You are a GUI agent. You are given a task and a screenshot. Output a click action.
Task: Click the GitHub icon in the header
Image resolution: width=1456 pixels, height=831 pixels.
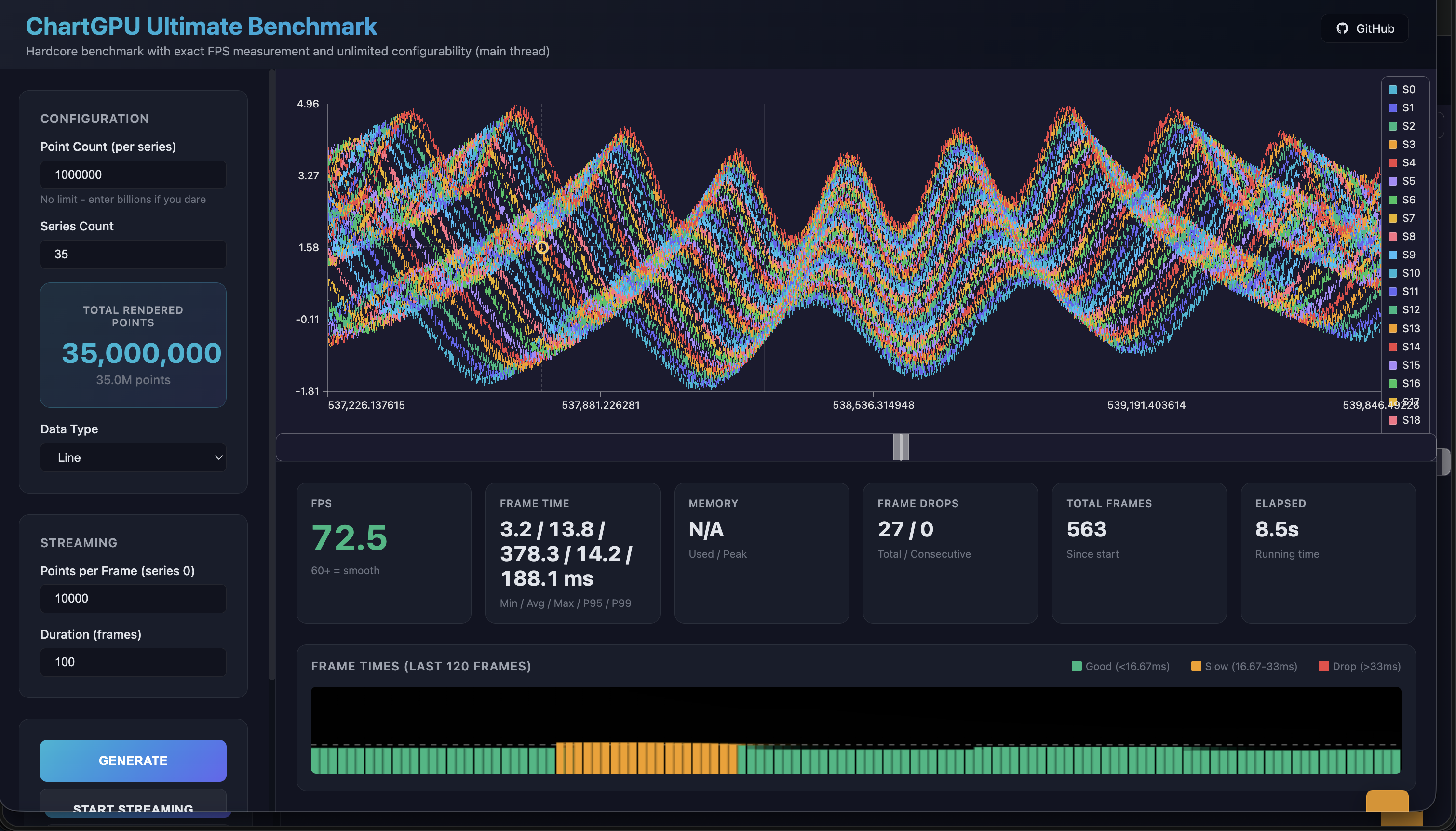pyautogui.click(x=1342, y=28)
